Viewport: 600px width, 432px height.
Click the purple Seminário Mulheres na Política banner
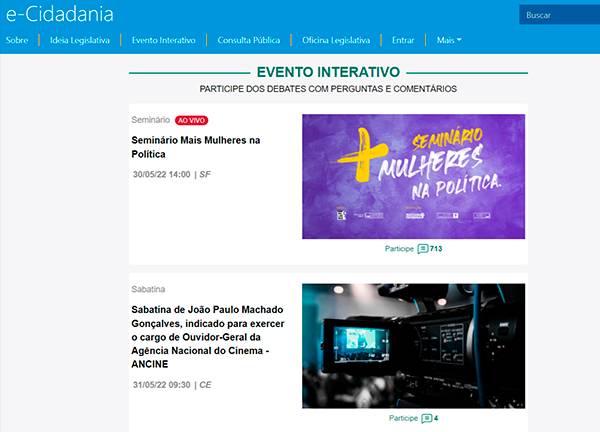click(413, 176)
